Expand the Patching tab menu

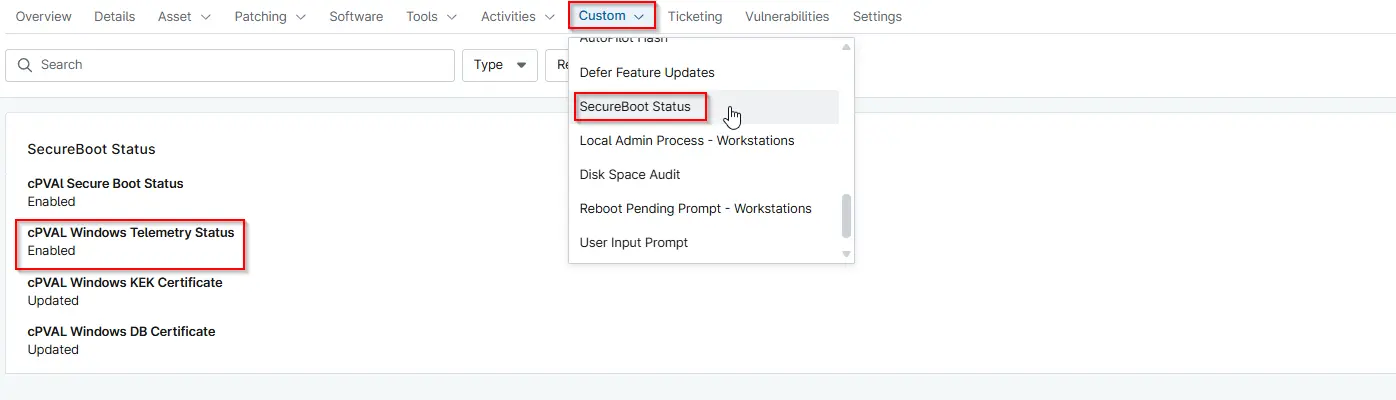point(270,17)
